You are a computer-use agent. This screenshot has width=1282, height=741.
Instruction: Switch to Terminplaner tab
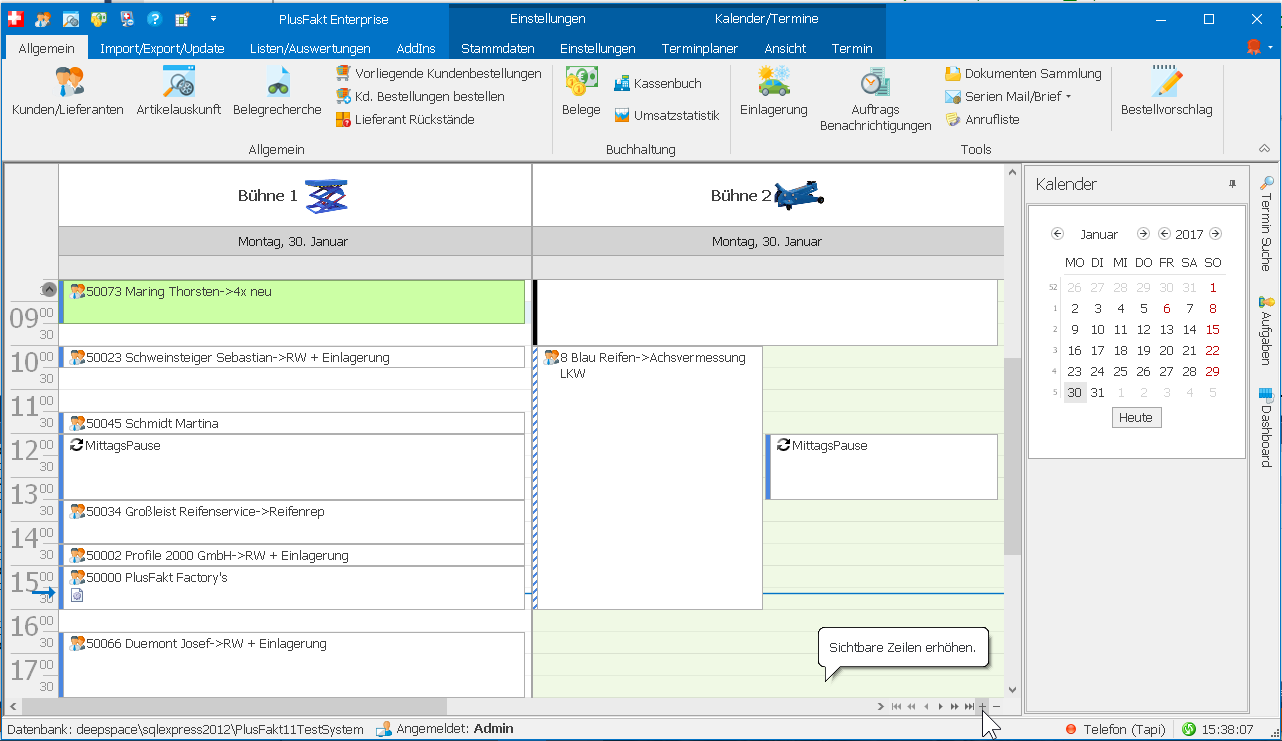coord(700,48)
